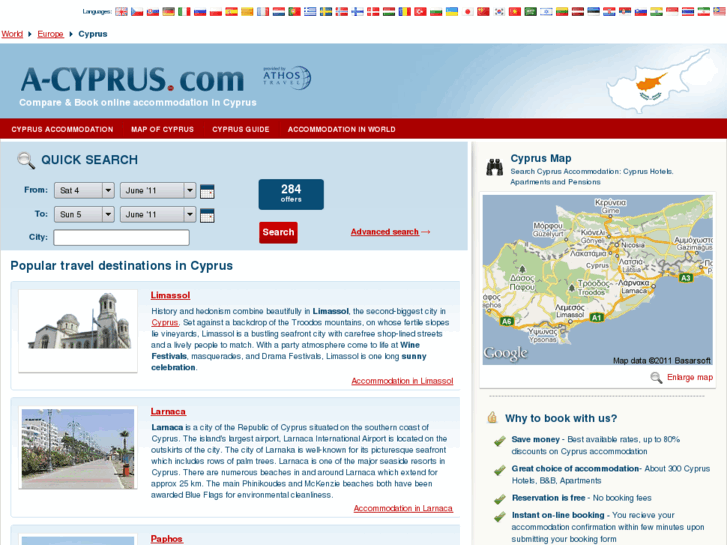Open Accommodation in World menu item
This screenshot has height=545, width=727.
342,129
